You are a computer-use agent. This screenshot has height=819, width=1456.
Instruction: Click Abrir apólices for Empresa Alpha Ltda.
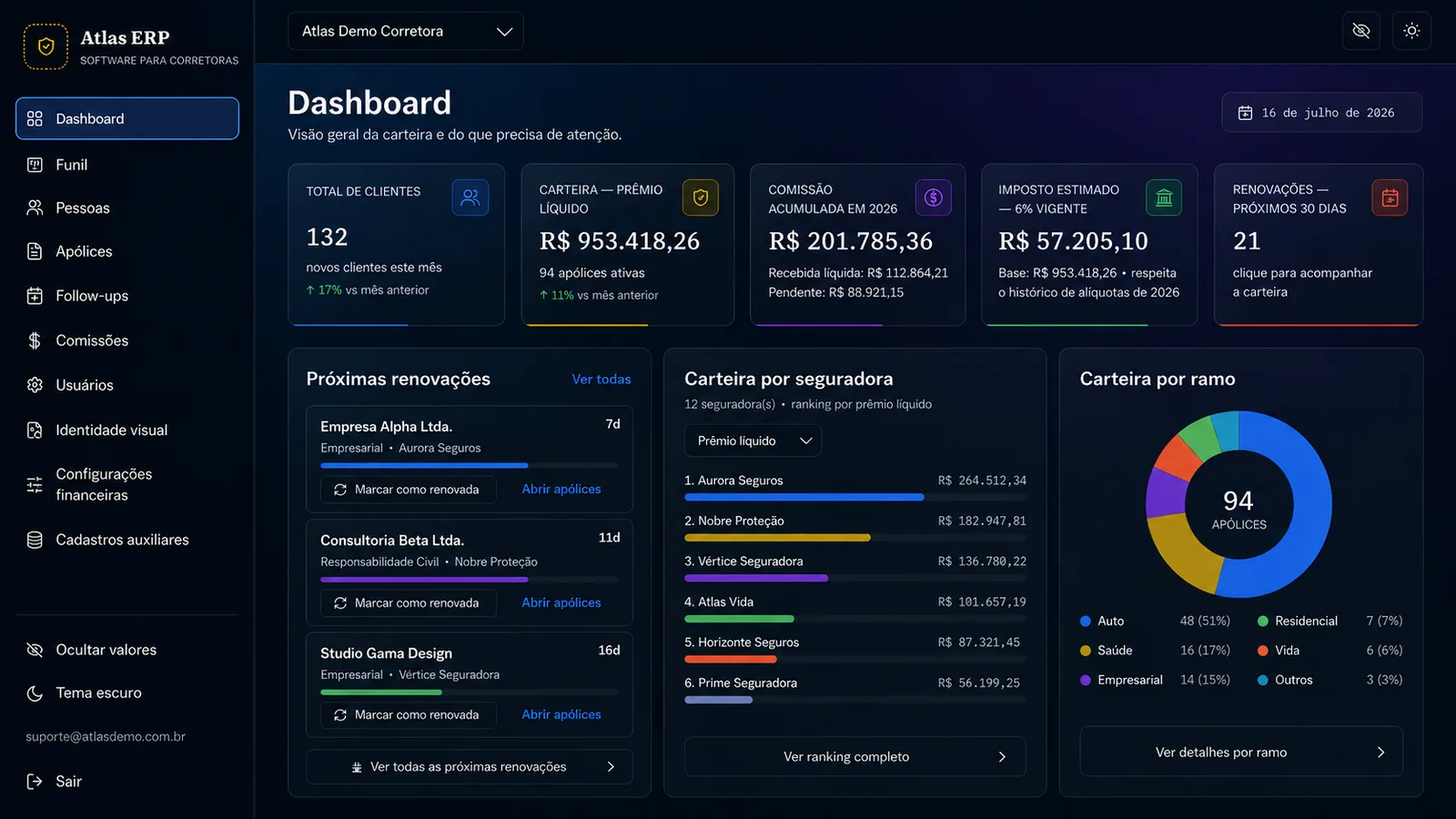[x=561, y=489]
